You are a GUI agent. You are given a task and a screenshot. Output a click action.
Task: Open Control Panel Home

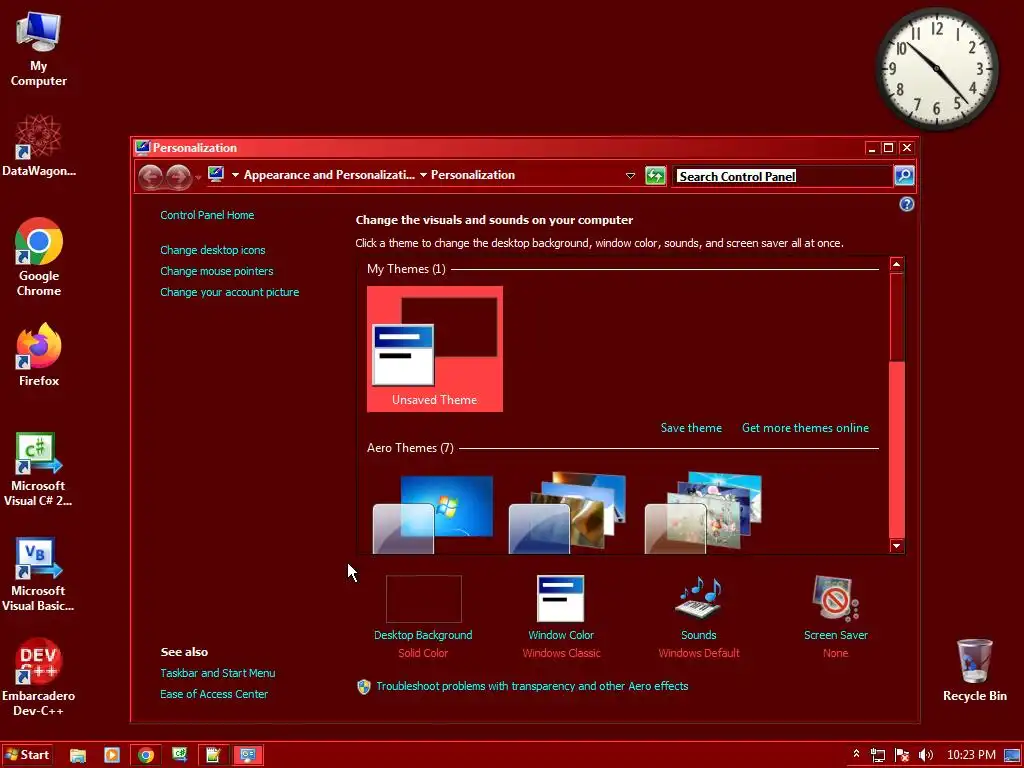point(207,215)
